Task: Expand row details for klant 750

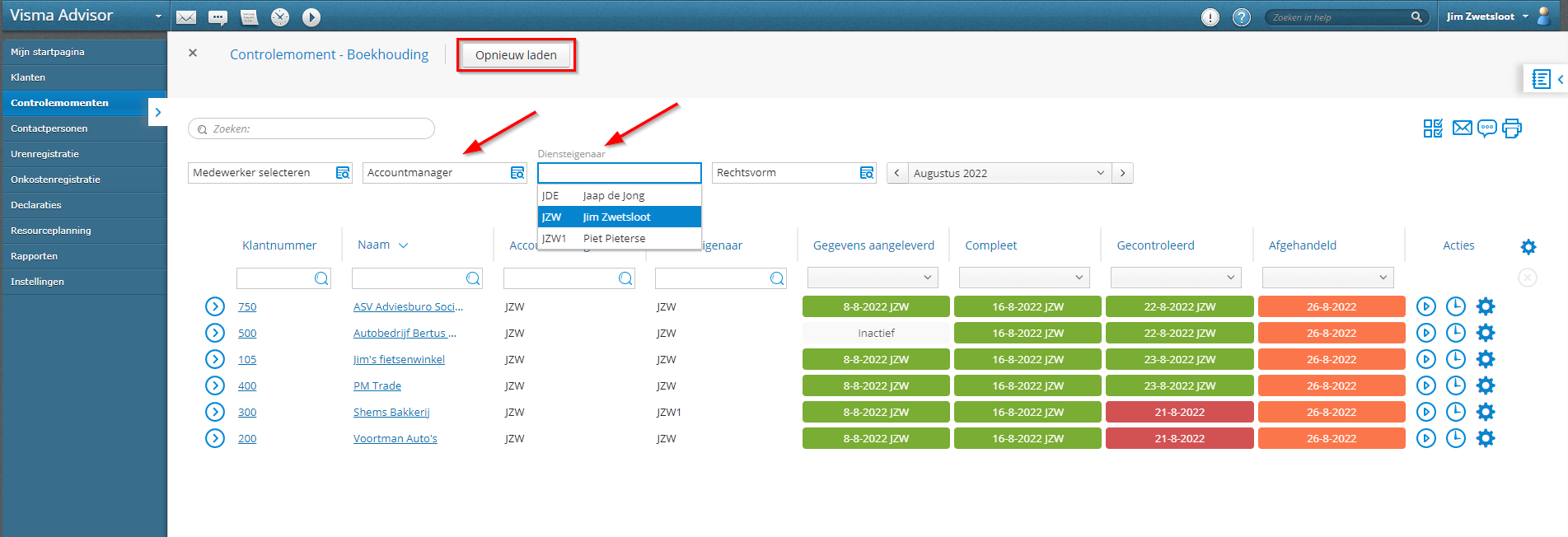Action: click(x=215, y=306)
